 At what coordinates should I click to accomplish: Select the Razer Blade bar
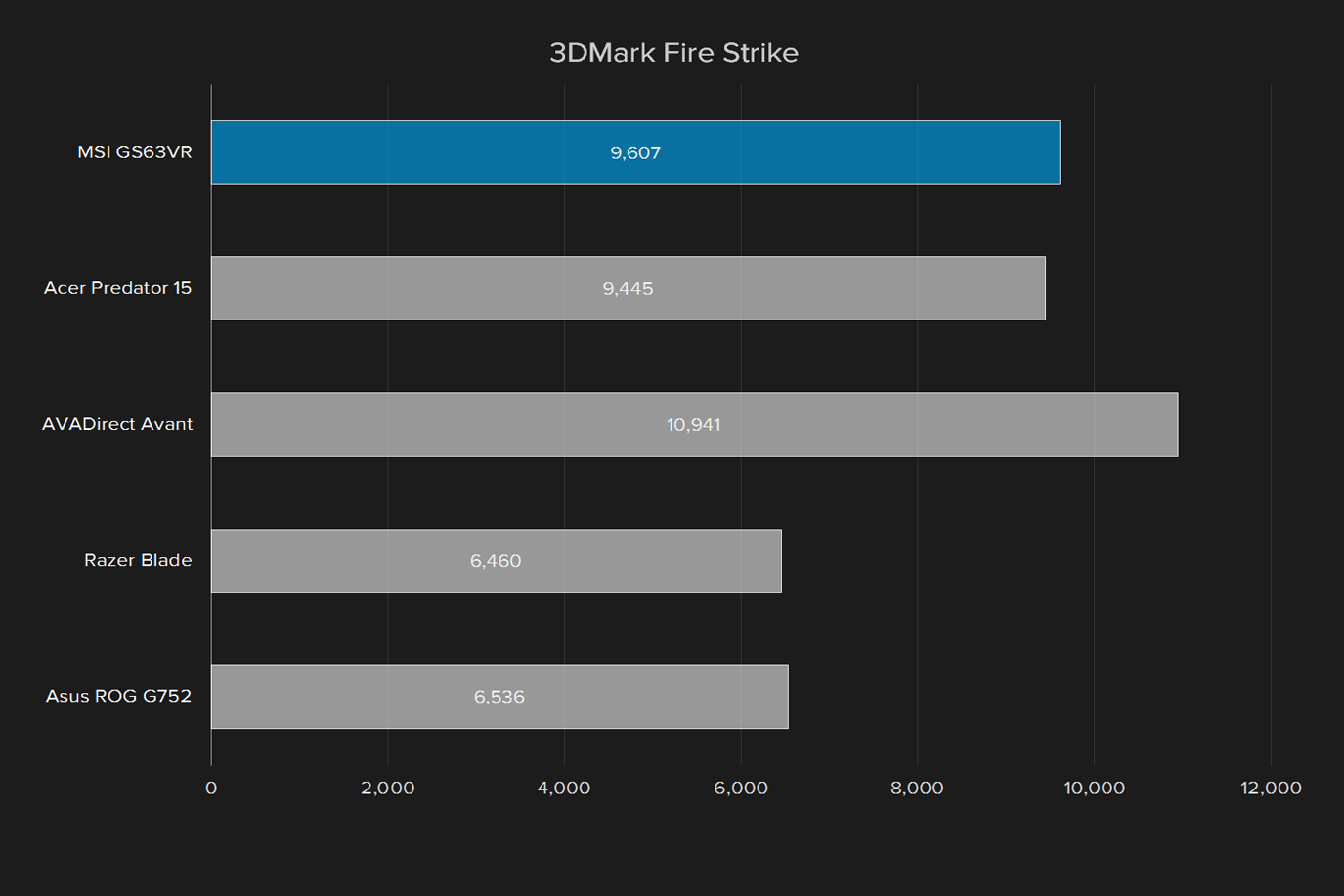[x=497, y=561]
